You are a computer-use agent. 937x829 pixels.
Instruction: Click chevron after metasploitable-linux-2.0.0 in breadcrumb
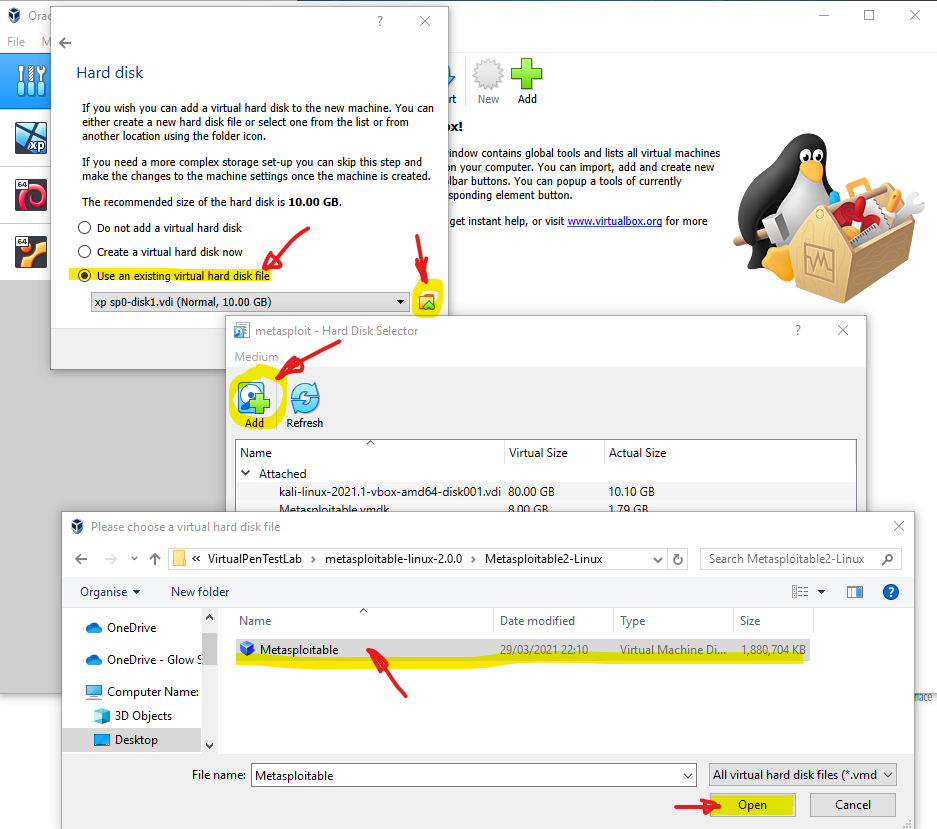point(473,559)
